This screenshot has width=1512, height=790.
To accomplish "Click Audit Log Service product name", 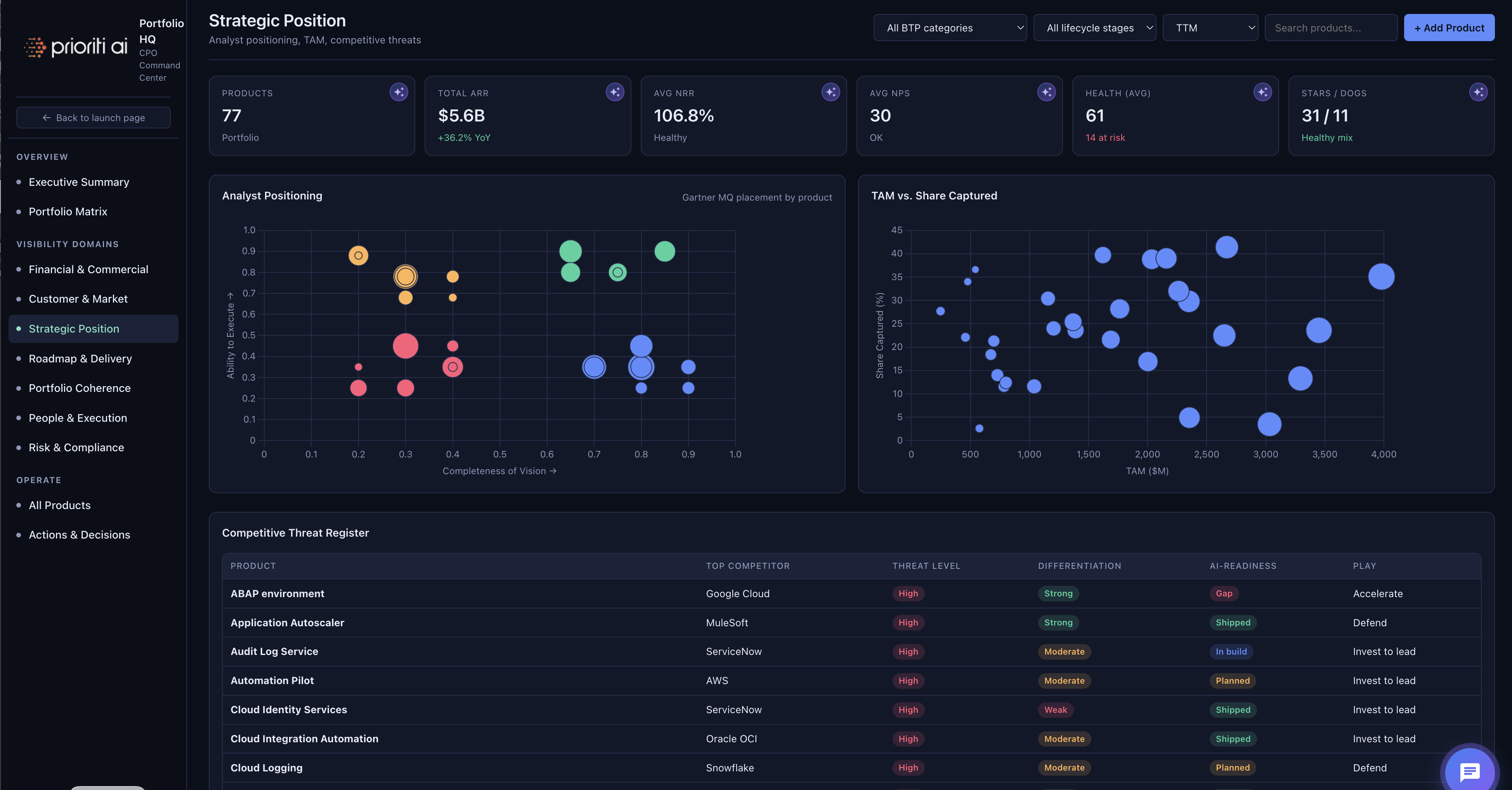I will tap(274, 651).
